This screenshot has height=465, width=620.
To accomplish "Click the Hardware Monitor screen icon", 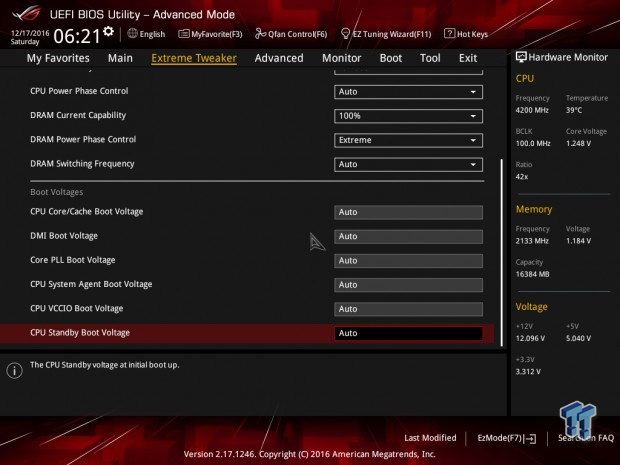I will pos(521,57).
